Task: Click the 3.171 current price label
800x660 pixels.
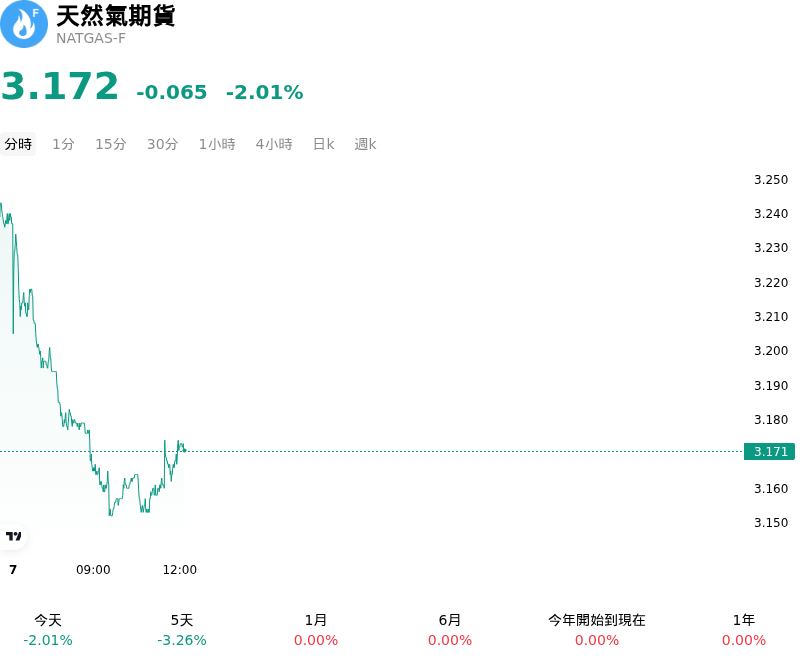Action: [769, 451]
